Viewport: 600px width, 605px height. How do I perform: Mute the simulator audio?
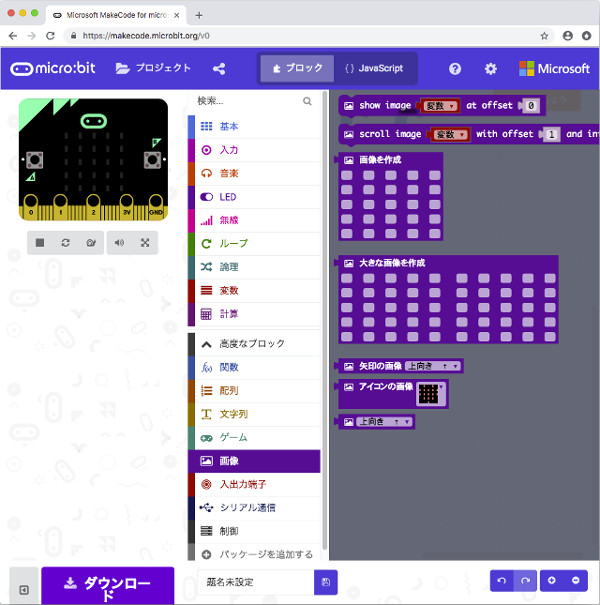tap(119, 242)
